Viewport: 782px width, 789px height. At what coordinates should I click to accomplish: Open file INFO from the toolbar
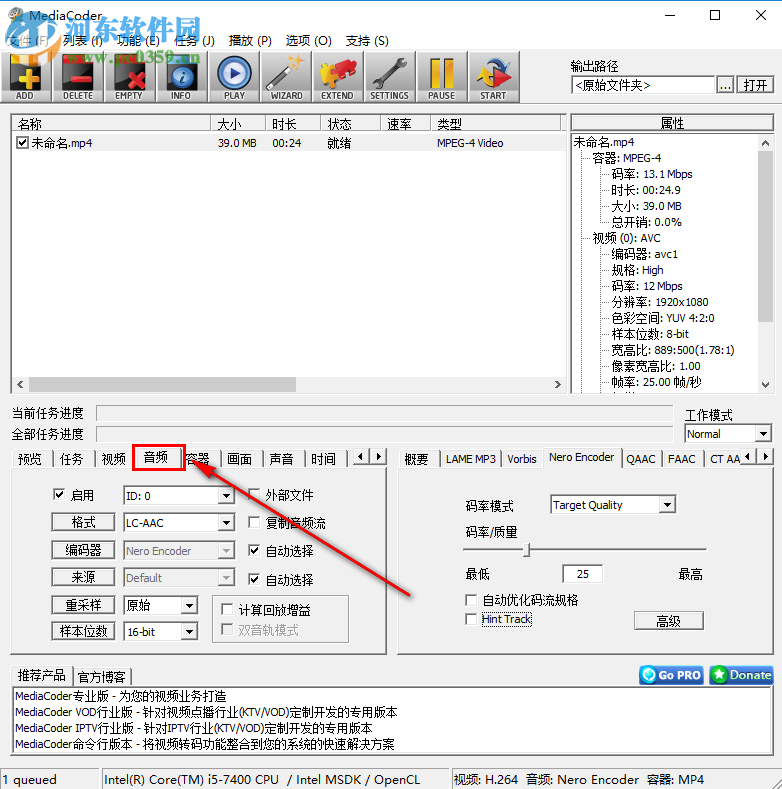click(x=181, y=77)
